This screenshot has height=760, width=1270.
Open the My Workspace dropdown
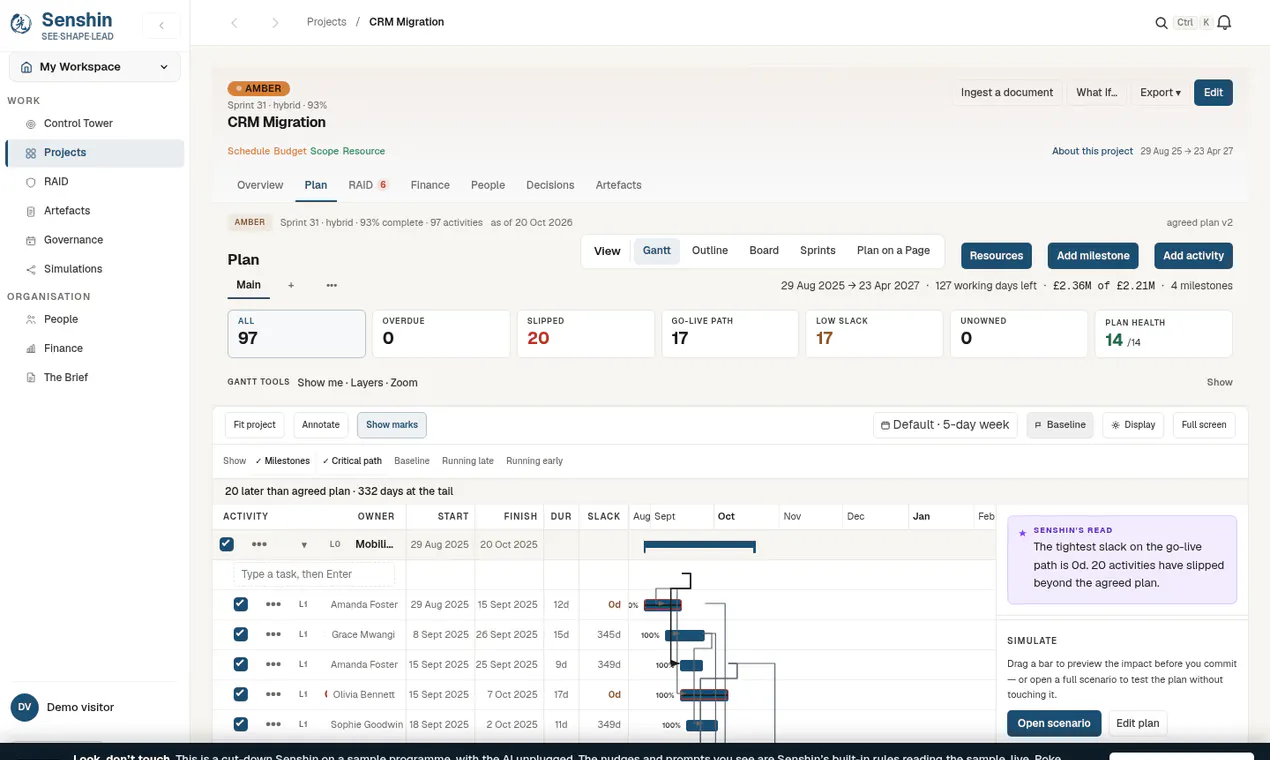pos(95,67)
